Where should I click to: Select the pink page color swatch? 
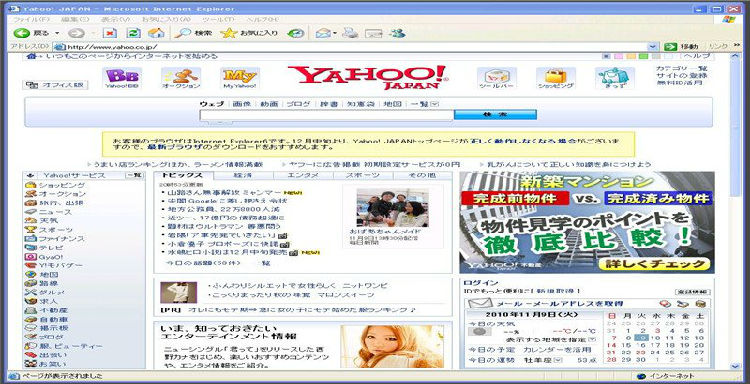[618, 56]
